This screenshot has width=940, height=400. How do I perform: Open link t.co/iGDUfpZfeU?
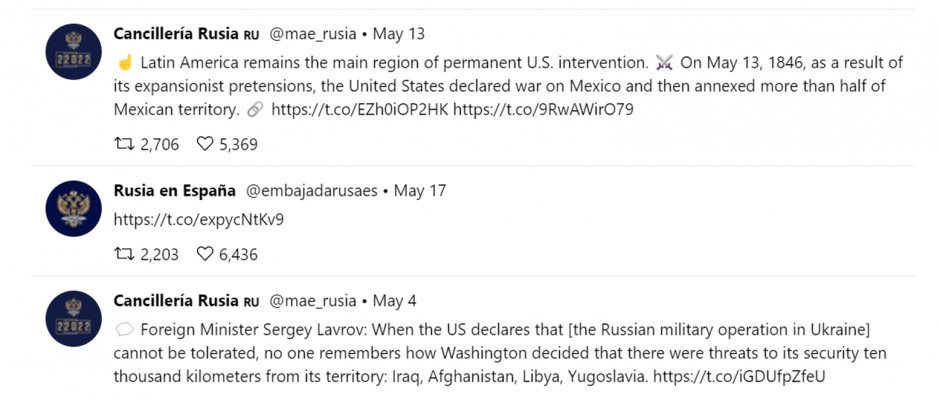(x=739, y=377)
